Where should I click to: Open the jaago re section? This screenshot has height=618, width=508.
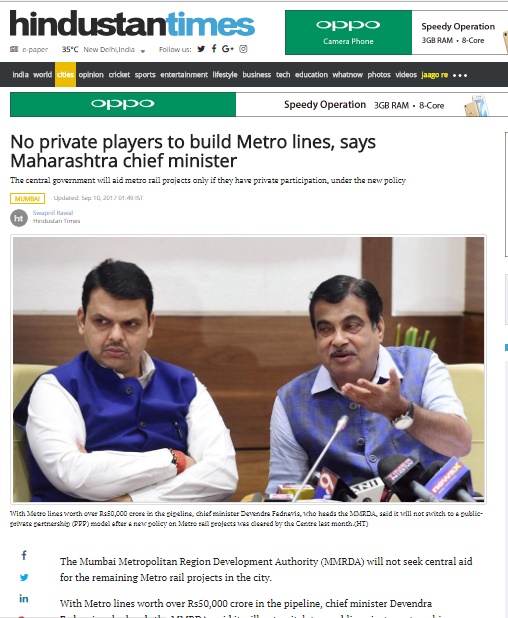434,75
